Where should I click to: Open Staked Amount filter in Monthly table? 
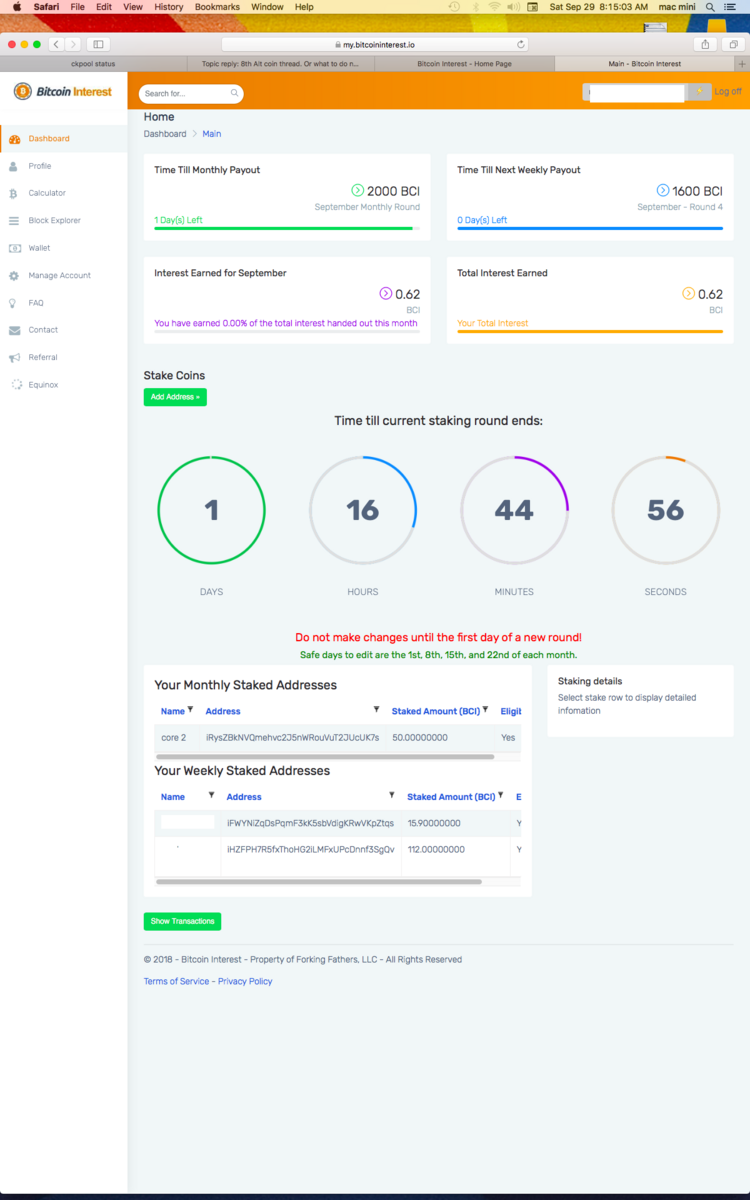(485, 710)
